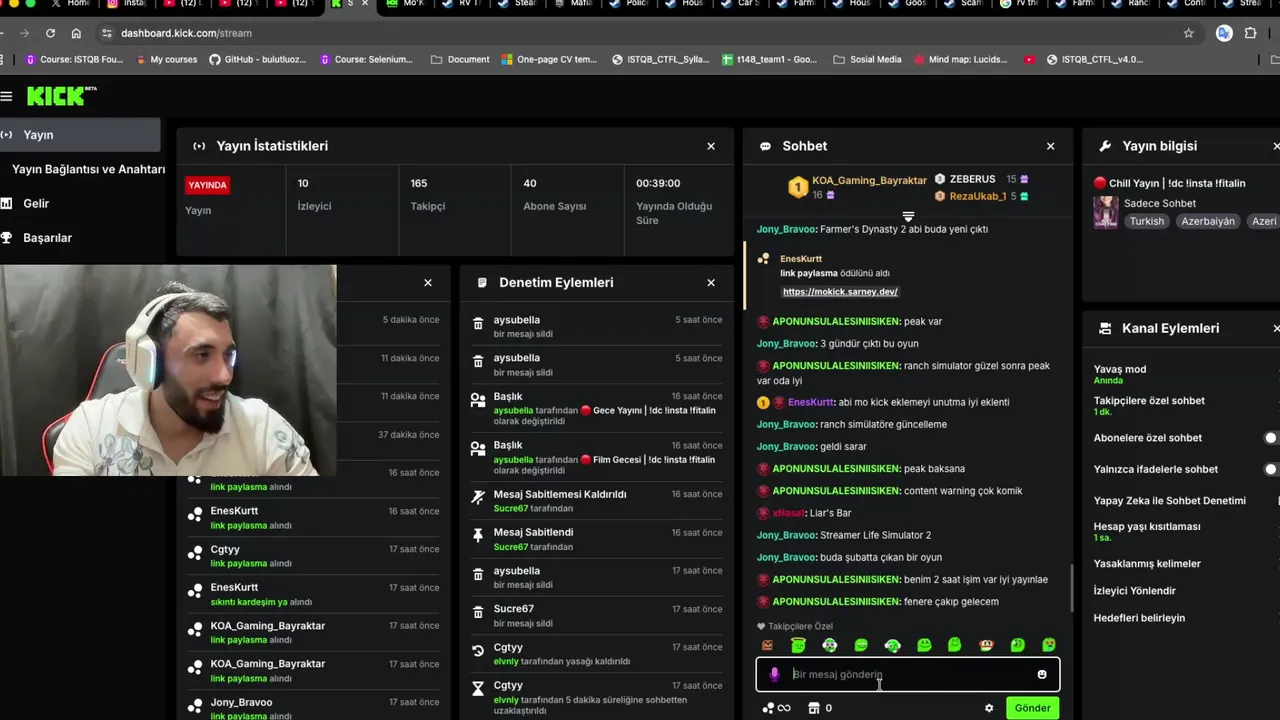
Task: Switch to the Instagram browser tab
Action: [126, 4]
